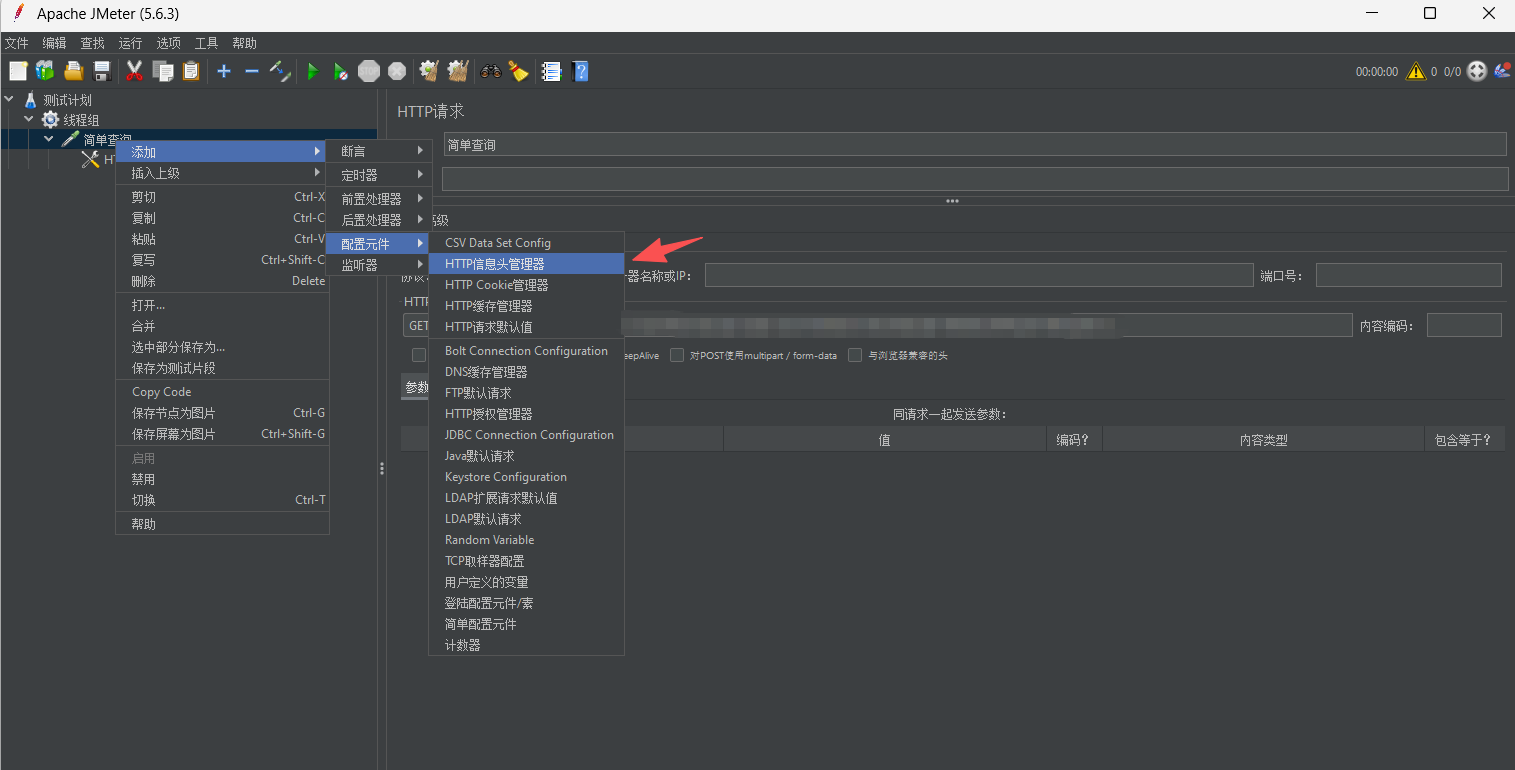Click Copy Code in context menu
Viewport: 1515px width, 770px height.
(x=222, y=392)
